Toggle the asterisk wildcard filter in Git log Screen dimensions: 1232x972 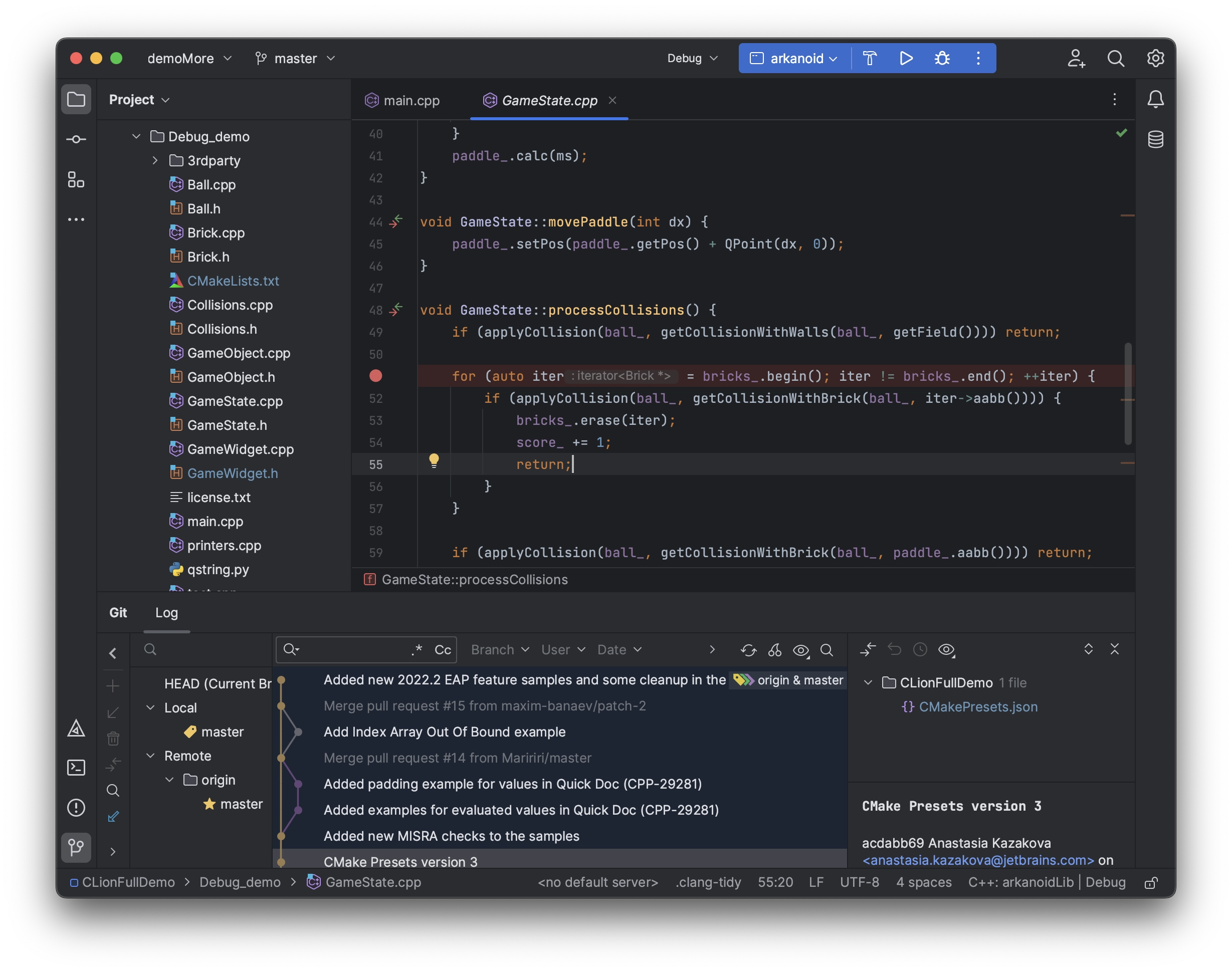pos(416,650)
